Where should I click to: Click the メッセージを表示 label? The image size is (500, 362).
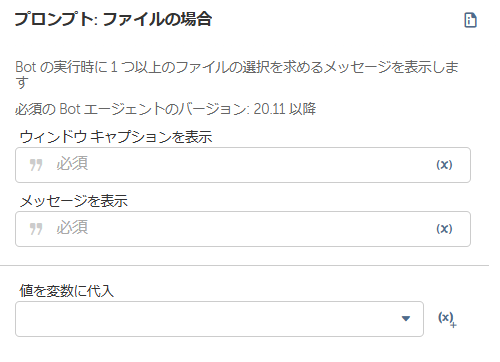point(74,201)
